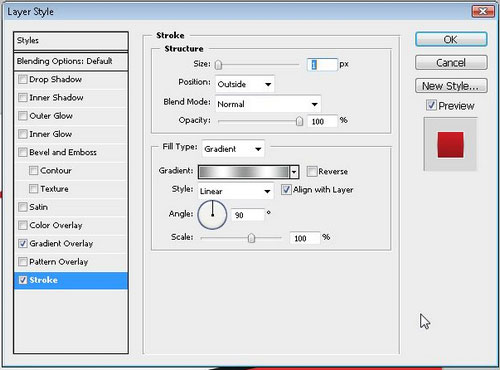Enable Bevel and Emboss checkbox

click(23, 152)
